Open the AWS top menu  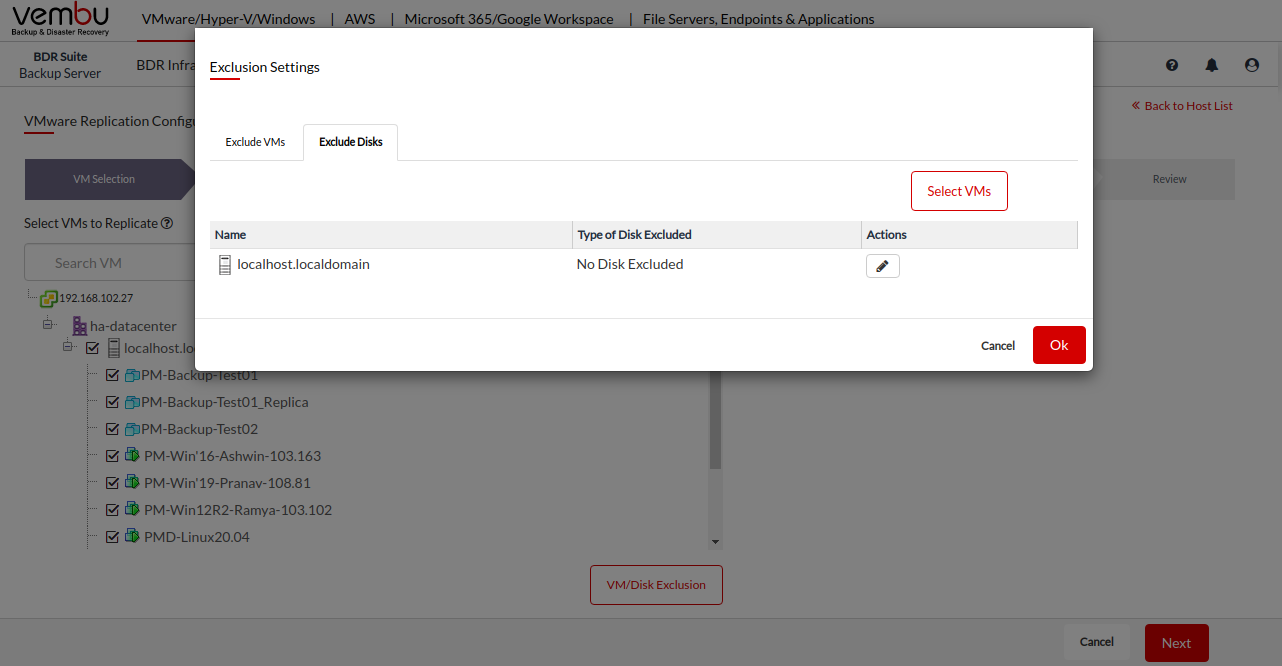[x=360, y=19]
